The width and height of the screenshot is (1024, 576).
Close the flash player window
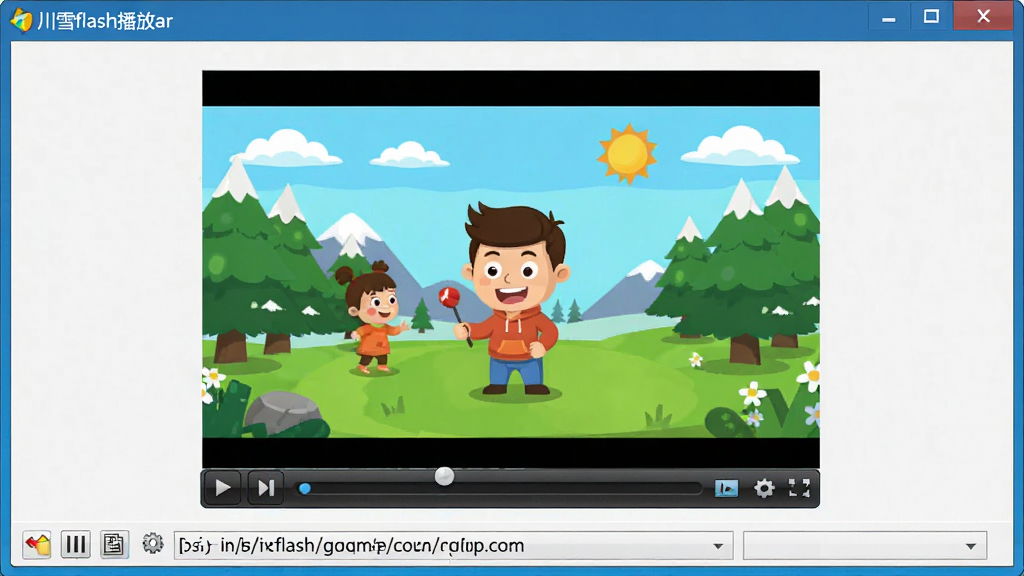(x=984, y=16)
